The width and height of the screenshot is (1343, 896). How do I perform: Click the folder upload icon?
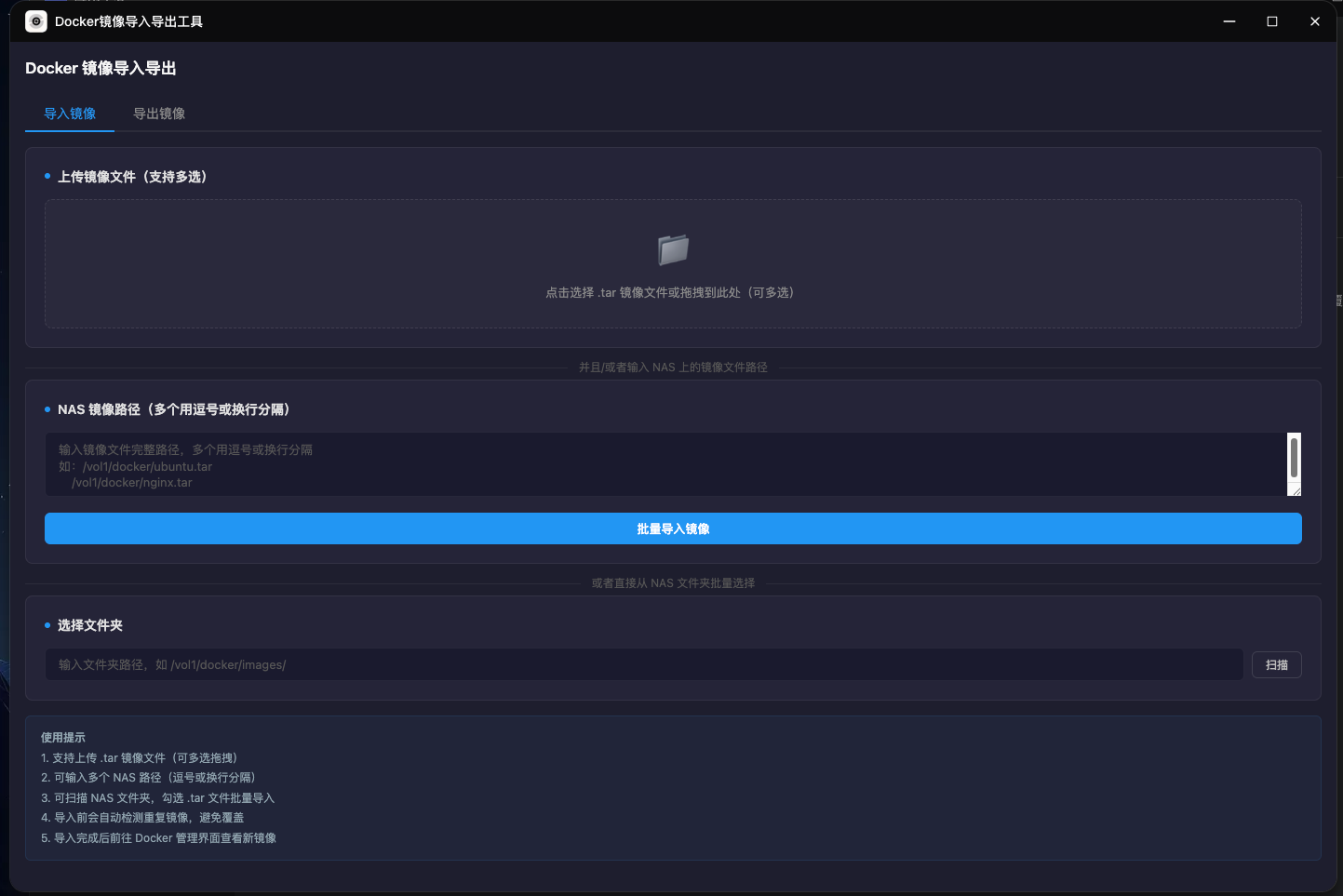[x=673, y=249]
